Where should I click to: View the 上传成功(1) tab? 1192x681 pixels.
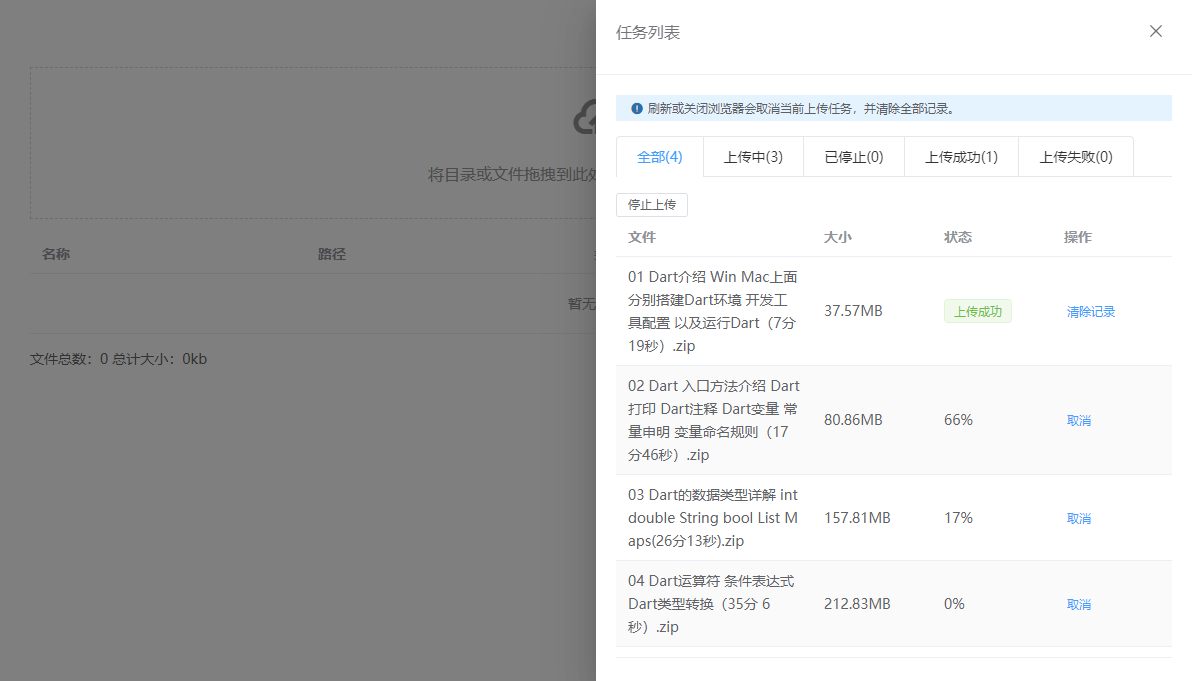960,156
